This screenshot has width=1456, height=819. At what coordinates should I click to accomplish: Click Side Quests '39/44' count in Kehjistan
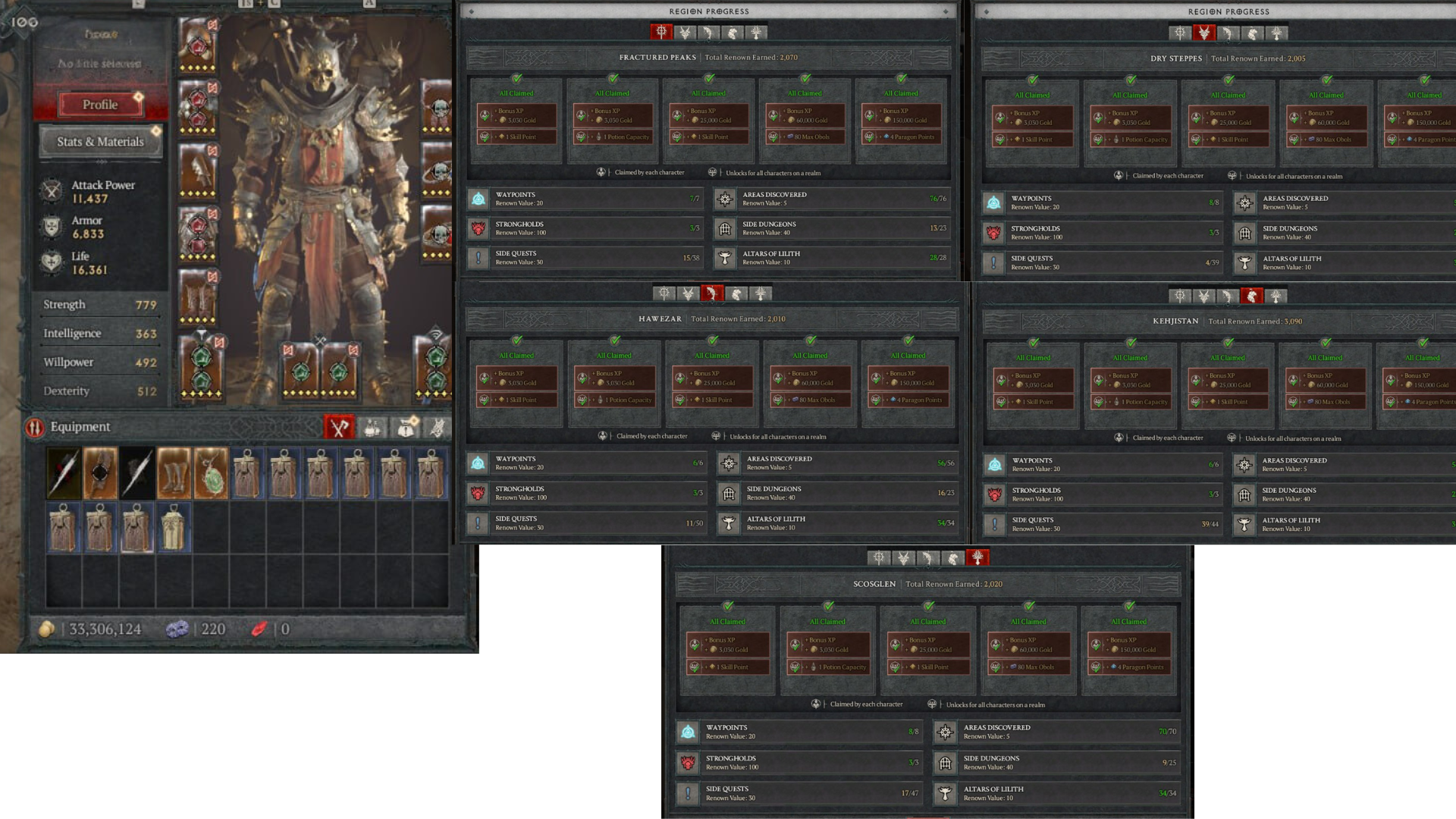1210,524
